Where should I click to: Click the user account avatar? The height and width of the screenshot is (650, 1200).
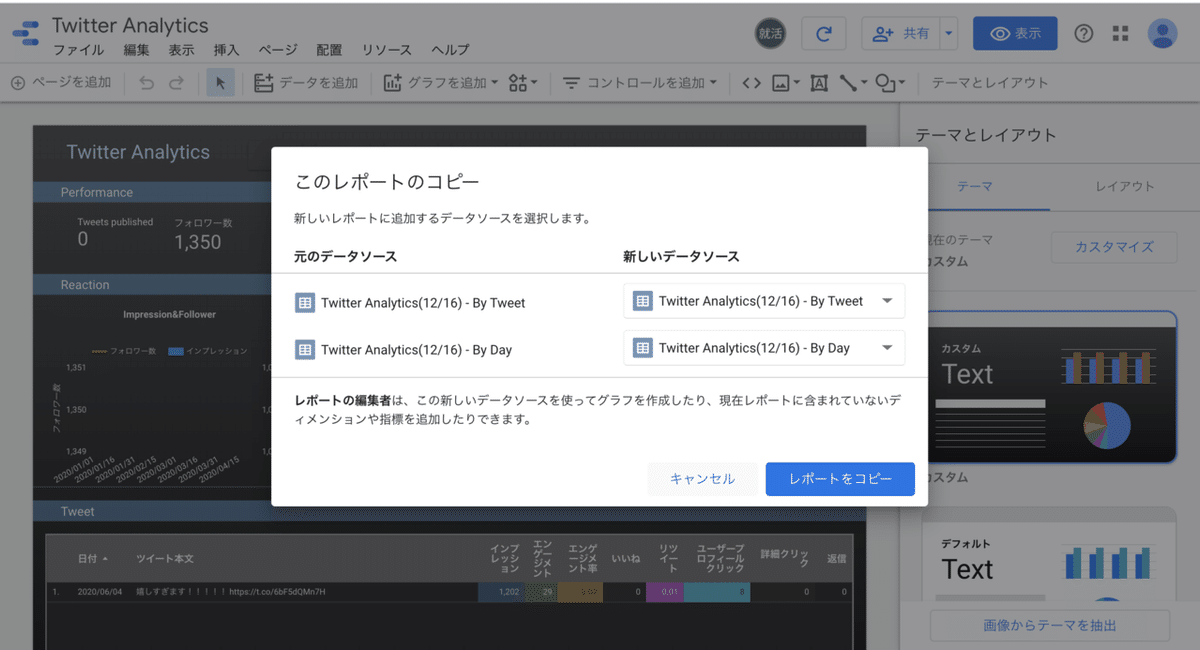[1162, 33]
